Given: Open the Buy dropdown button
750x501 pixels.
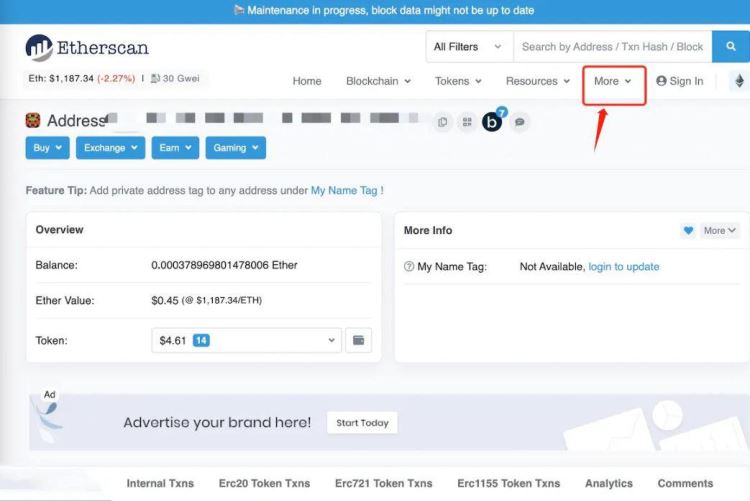Looking at the screenshot, I should pos(47,148).
